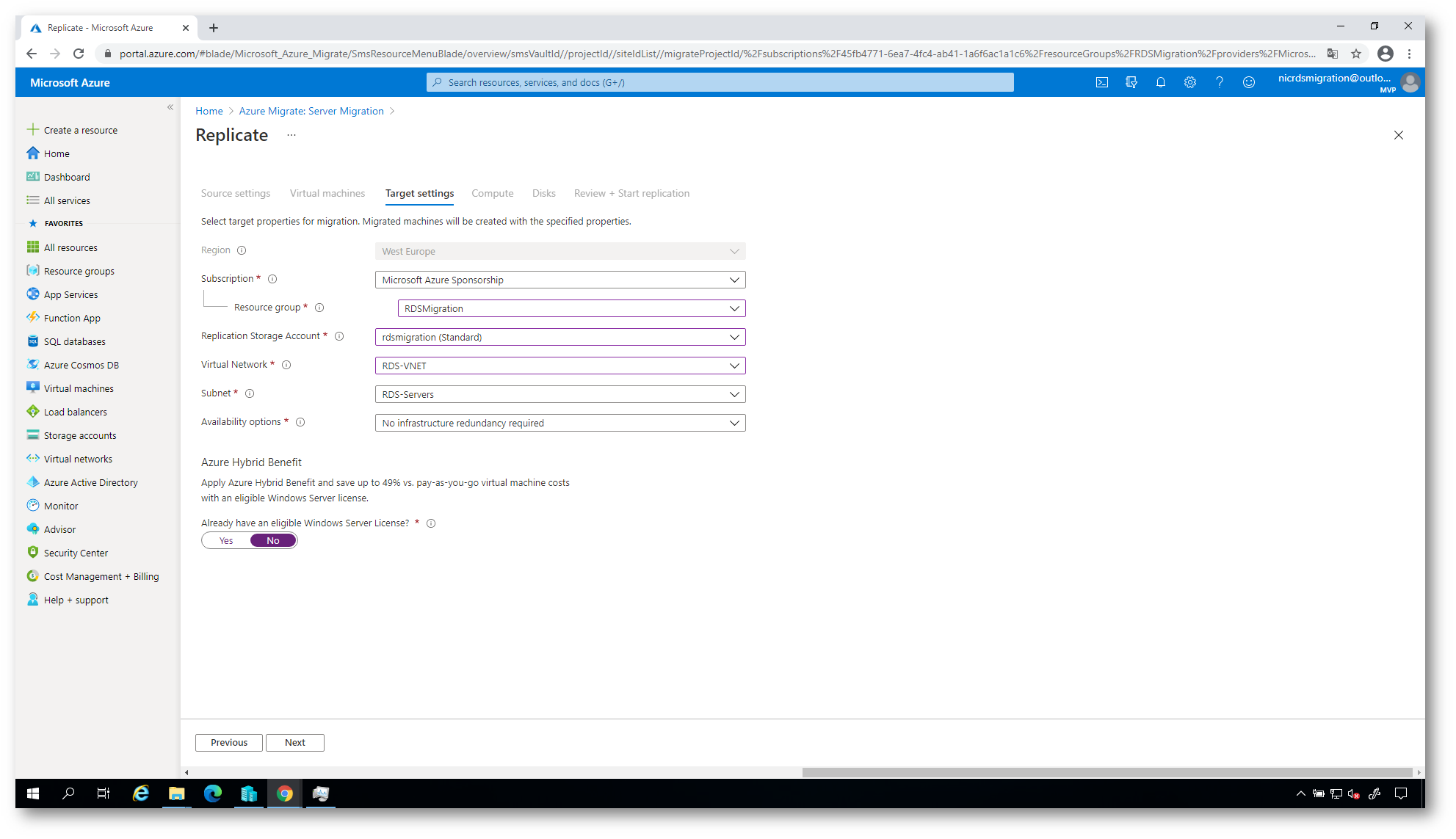
Task: Open the Notifications bell
Action: (1160, 82)
